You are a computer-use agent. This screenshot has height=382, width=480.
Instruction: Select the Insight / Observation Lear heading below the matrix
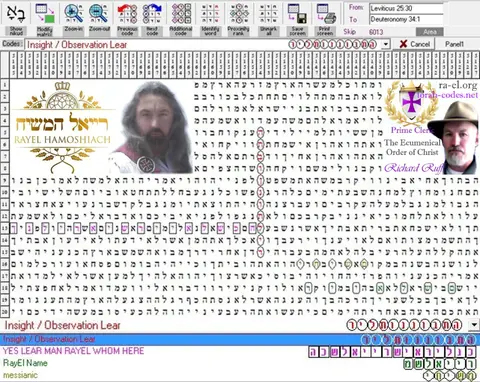pyautogui.click(x=62, y=325)
